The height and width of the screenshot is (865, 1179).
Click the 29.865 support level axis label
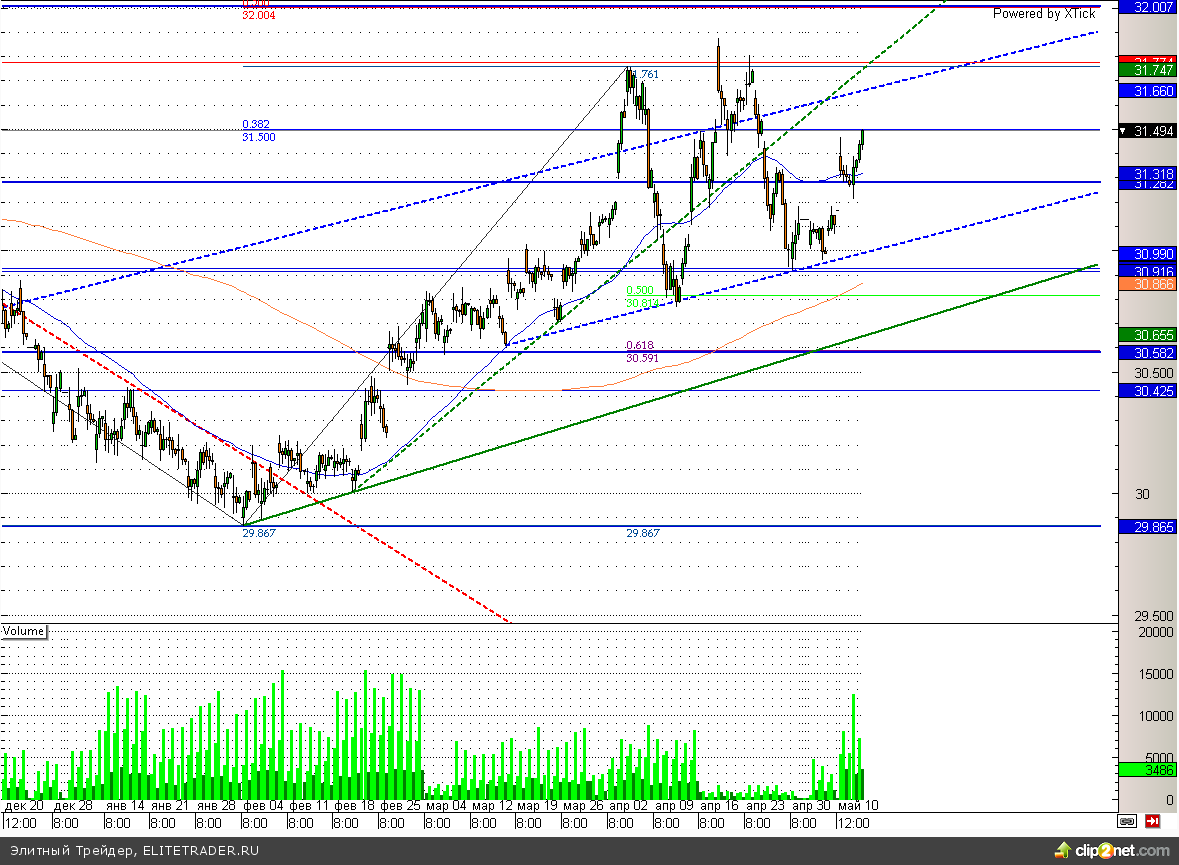pyautogui.click(x=1146, y=526)
